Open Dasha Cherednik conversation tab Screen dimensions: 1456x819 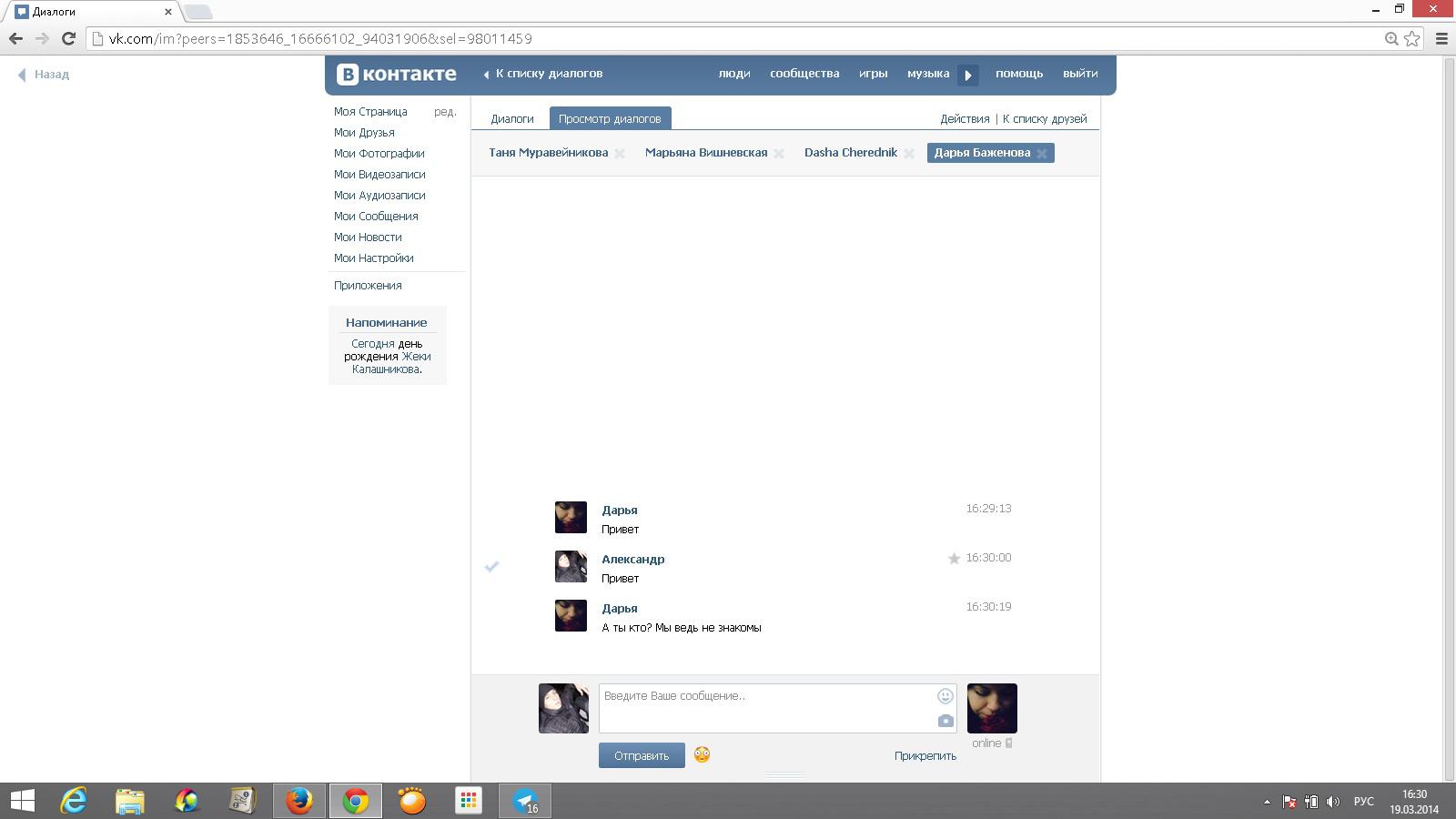click(x=851, y=153)
